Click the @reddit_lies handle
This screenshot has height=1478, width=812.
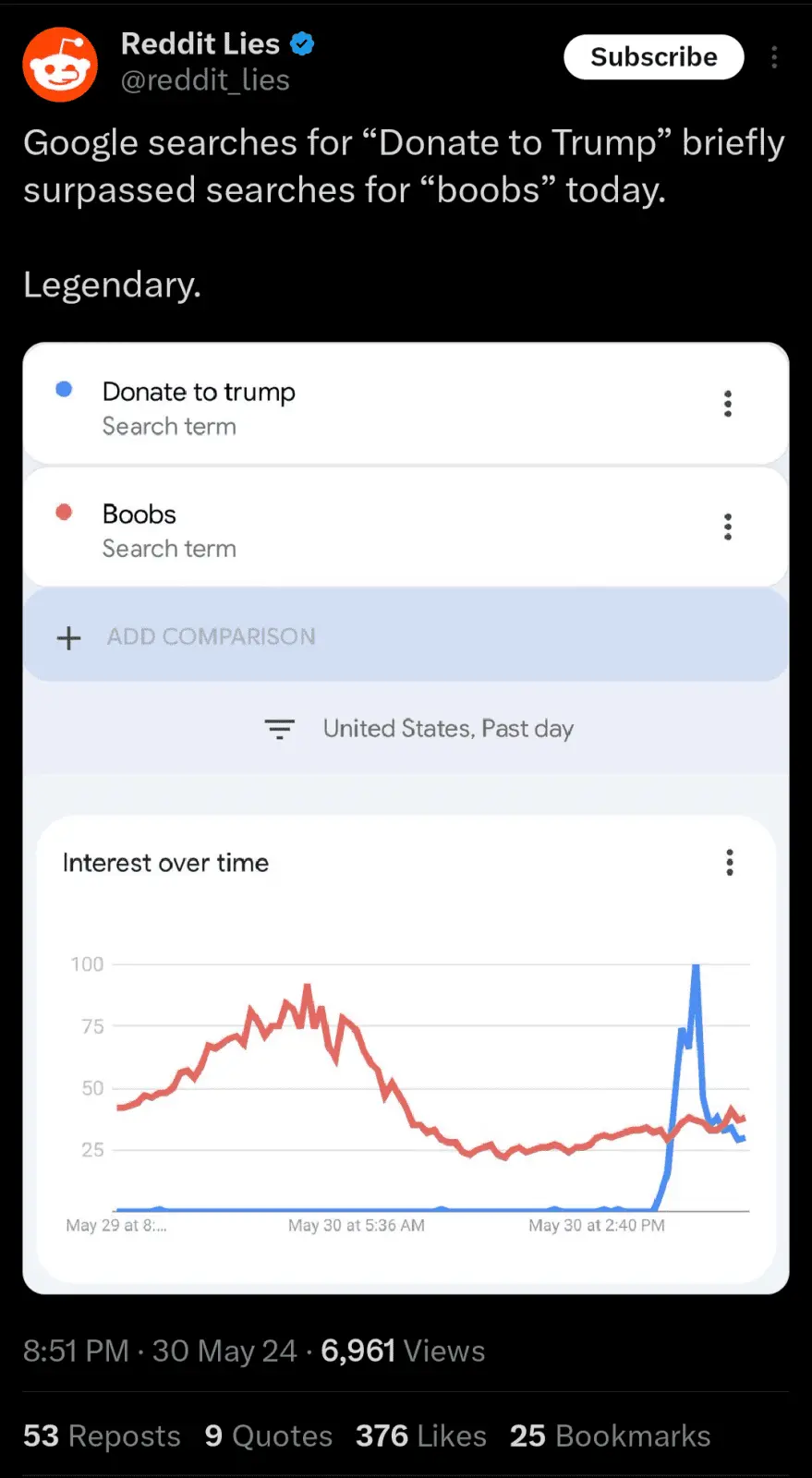pyautogui.click(x=205, y=81)
